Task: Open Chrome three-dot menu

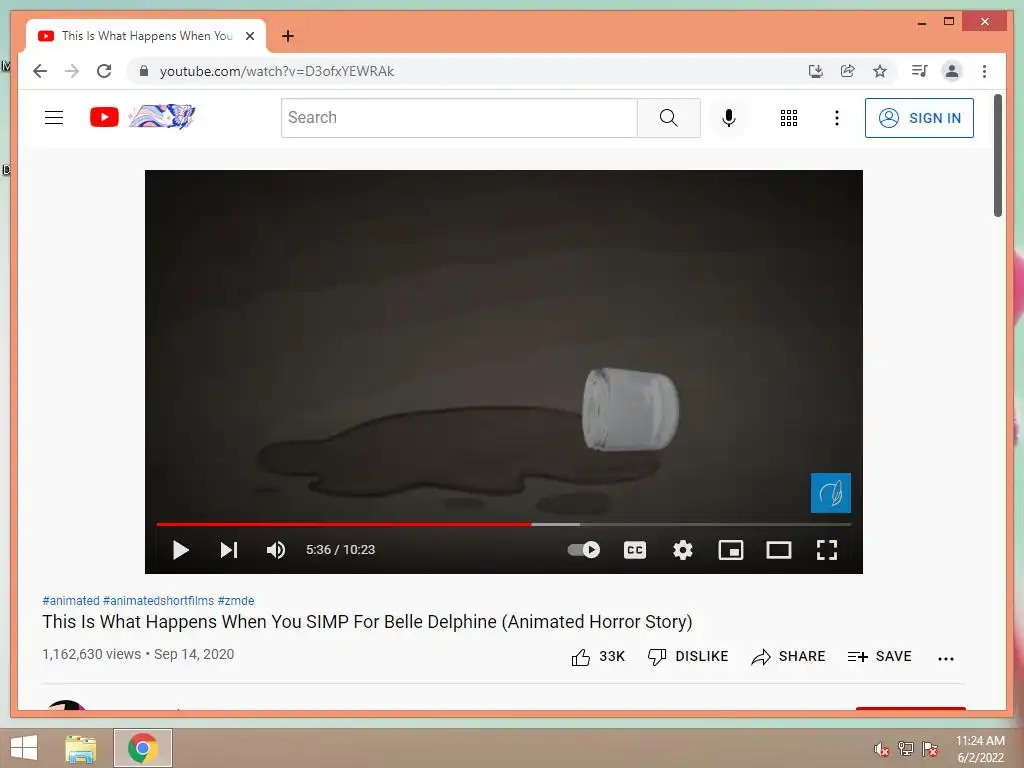Action: coord(984,71)
